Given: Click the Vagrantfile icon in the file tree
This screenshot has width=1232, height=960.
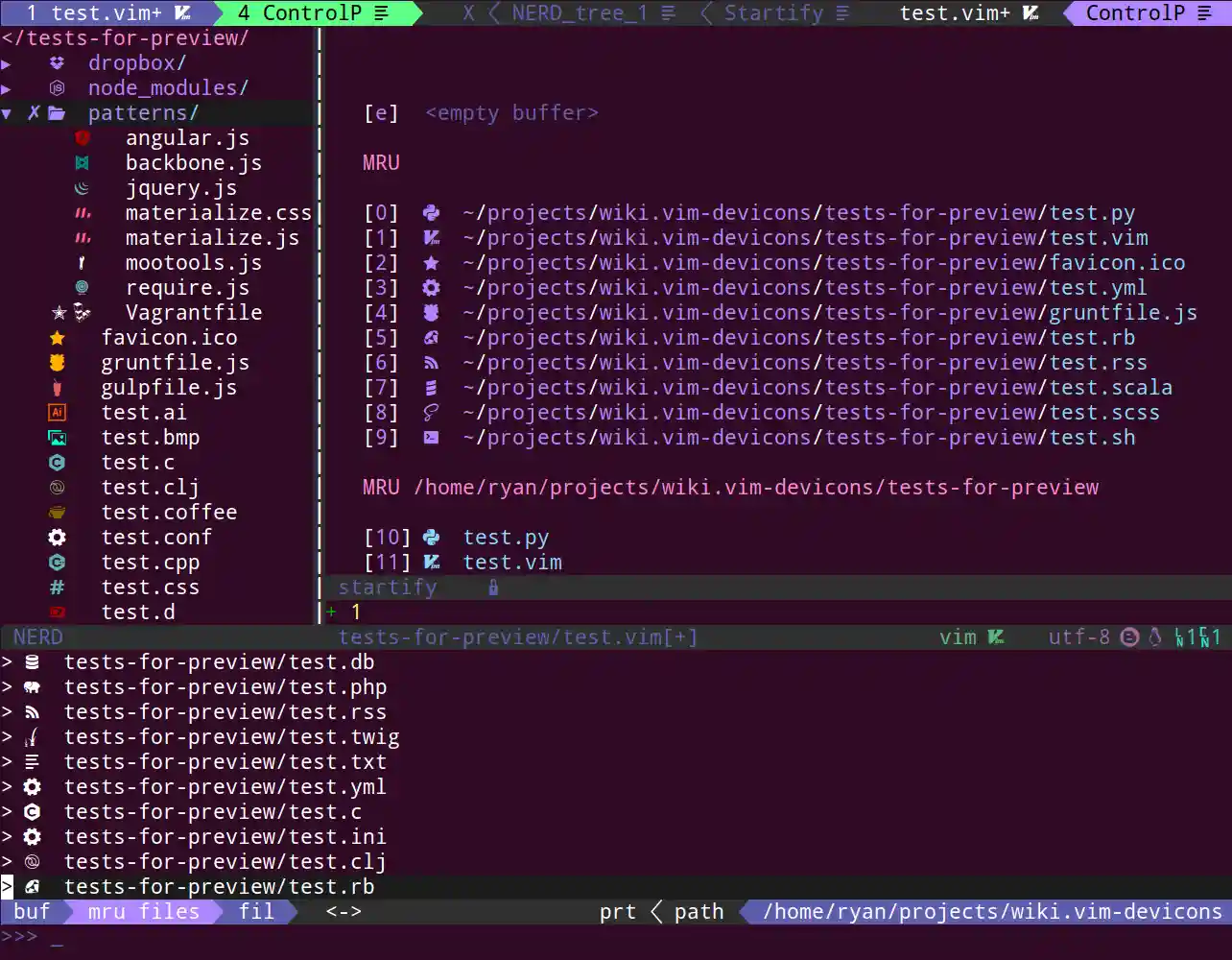Looking at the screenshot, I should coord(83,311).
